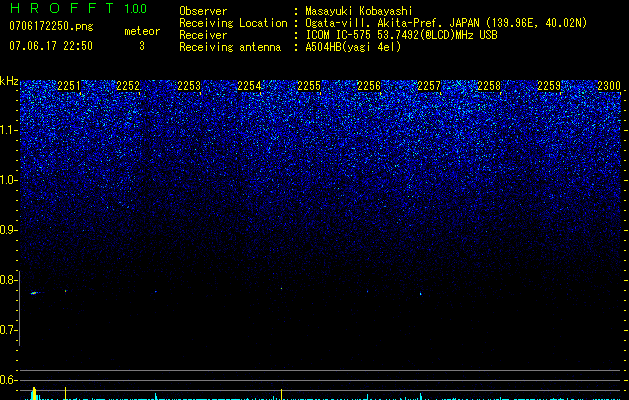Click the date stamp 07.06.17 22:50
Screen dimensions: 629x400
click(x=51, y=46)
